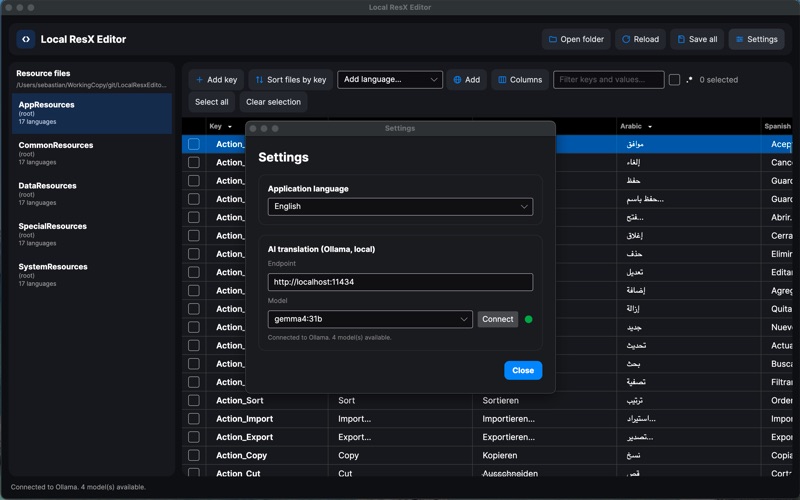800x500 pixels.
Task: Check the box for the Action_Import row
Action: [194, 419]
